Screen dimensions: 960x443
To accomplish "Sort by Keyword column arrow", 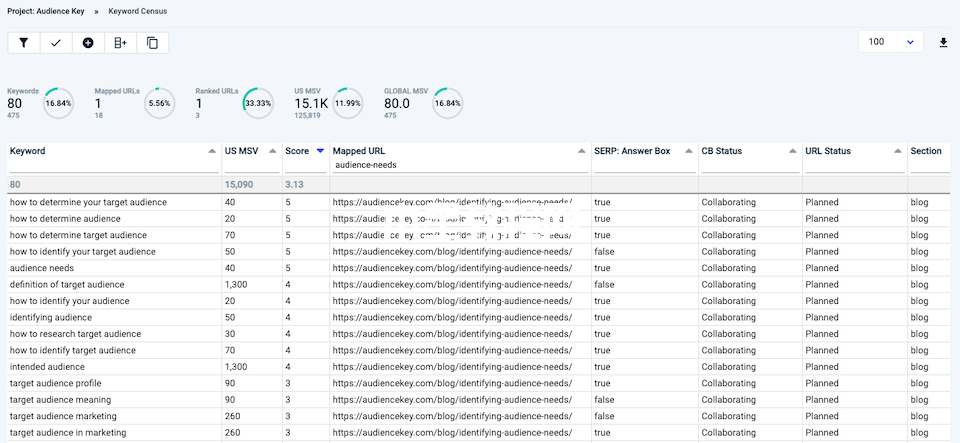I will [212, 151].
